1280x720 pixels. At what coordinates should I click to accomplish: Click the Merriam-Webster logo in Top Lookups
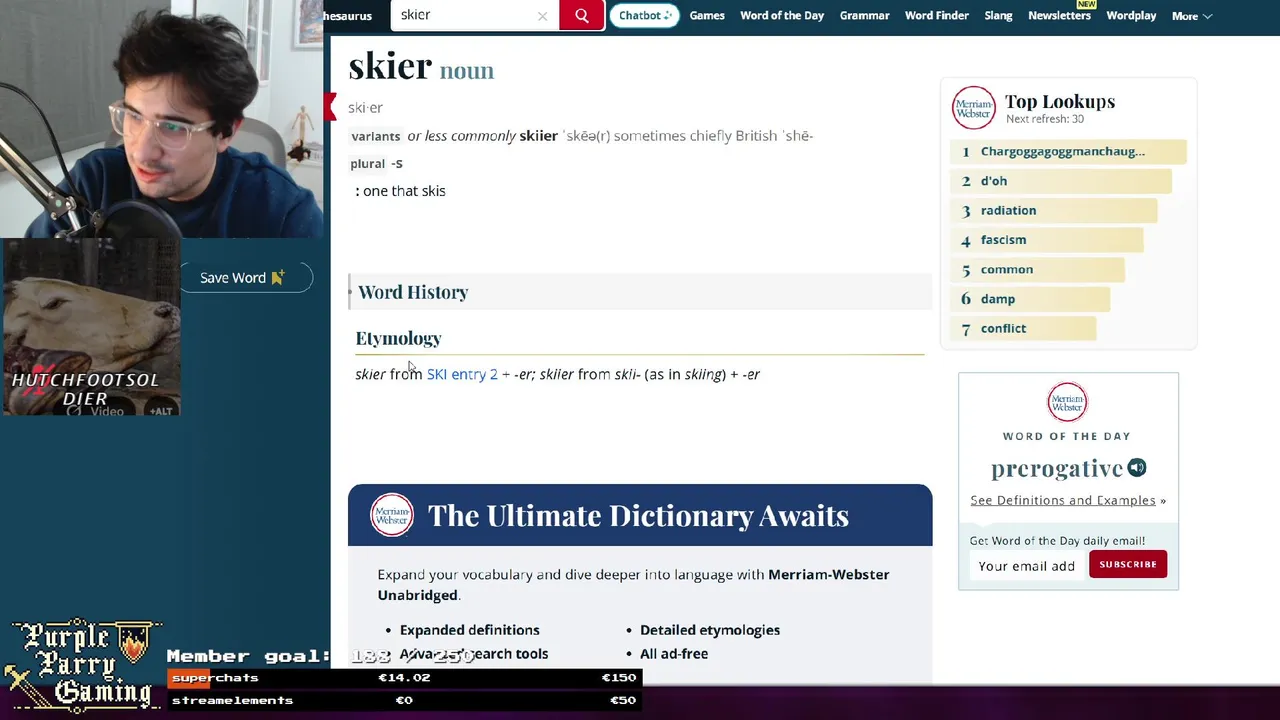point(973,107)
